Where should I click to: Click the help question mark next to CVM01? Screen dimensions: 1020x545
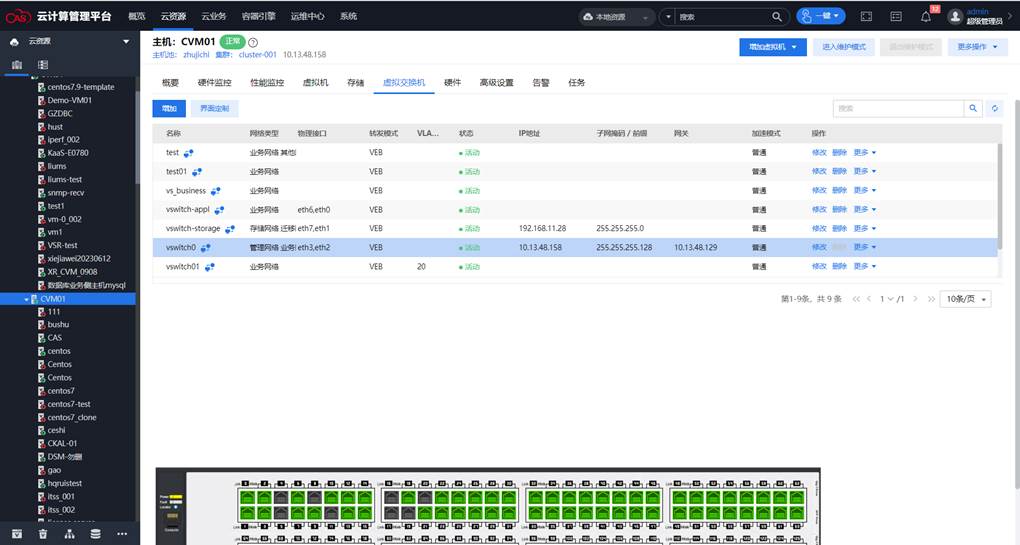pos(253,42)
